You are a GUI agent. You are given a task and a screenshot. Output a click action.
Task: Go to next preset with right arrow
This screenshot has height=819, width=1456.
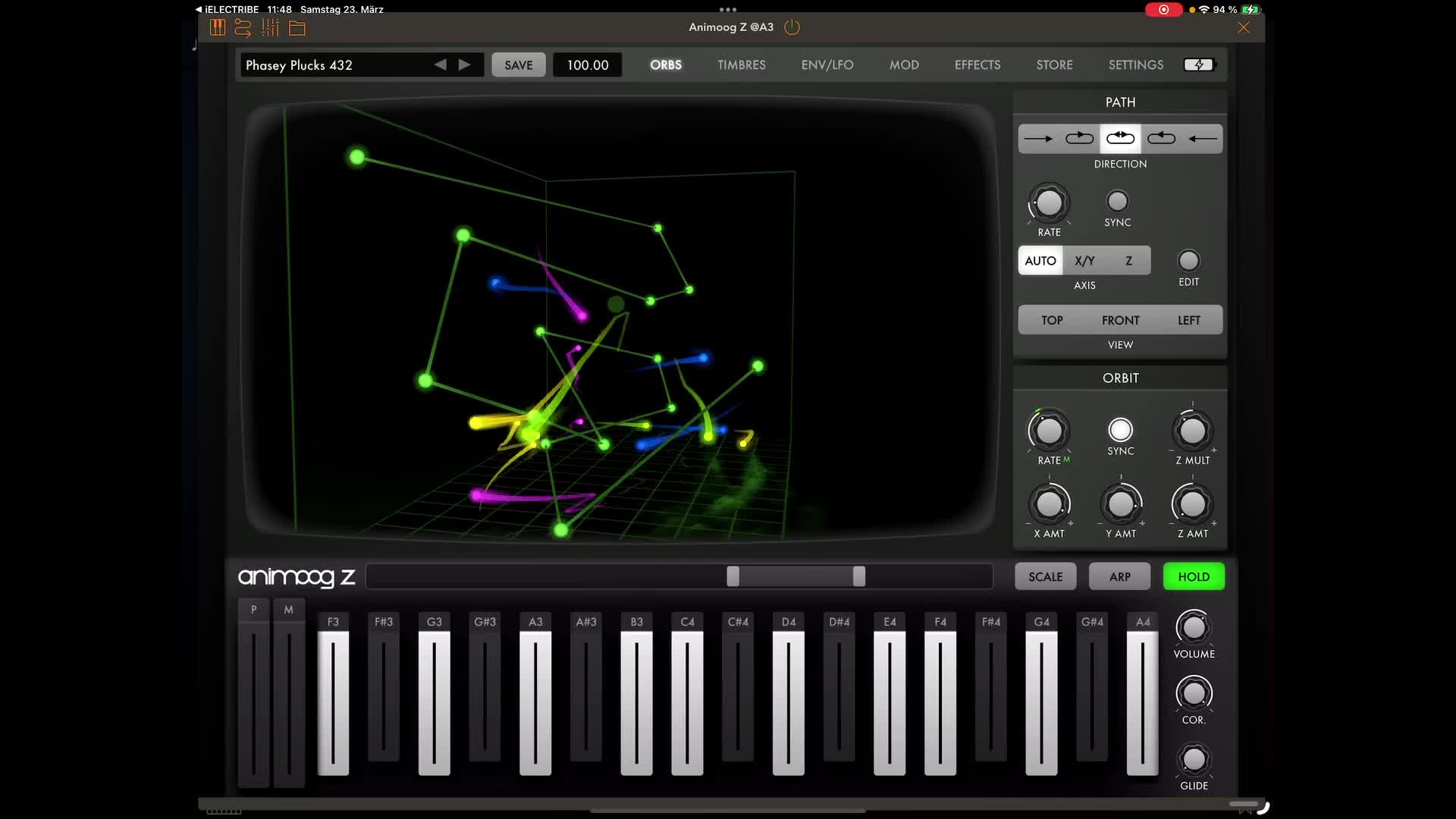coord(464,65)
